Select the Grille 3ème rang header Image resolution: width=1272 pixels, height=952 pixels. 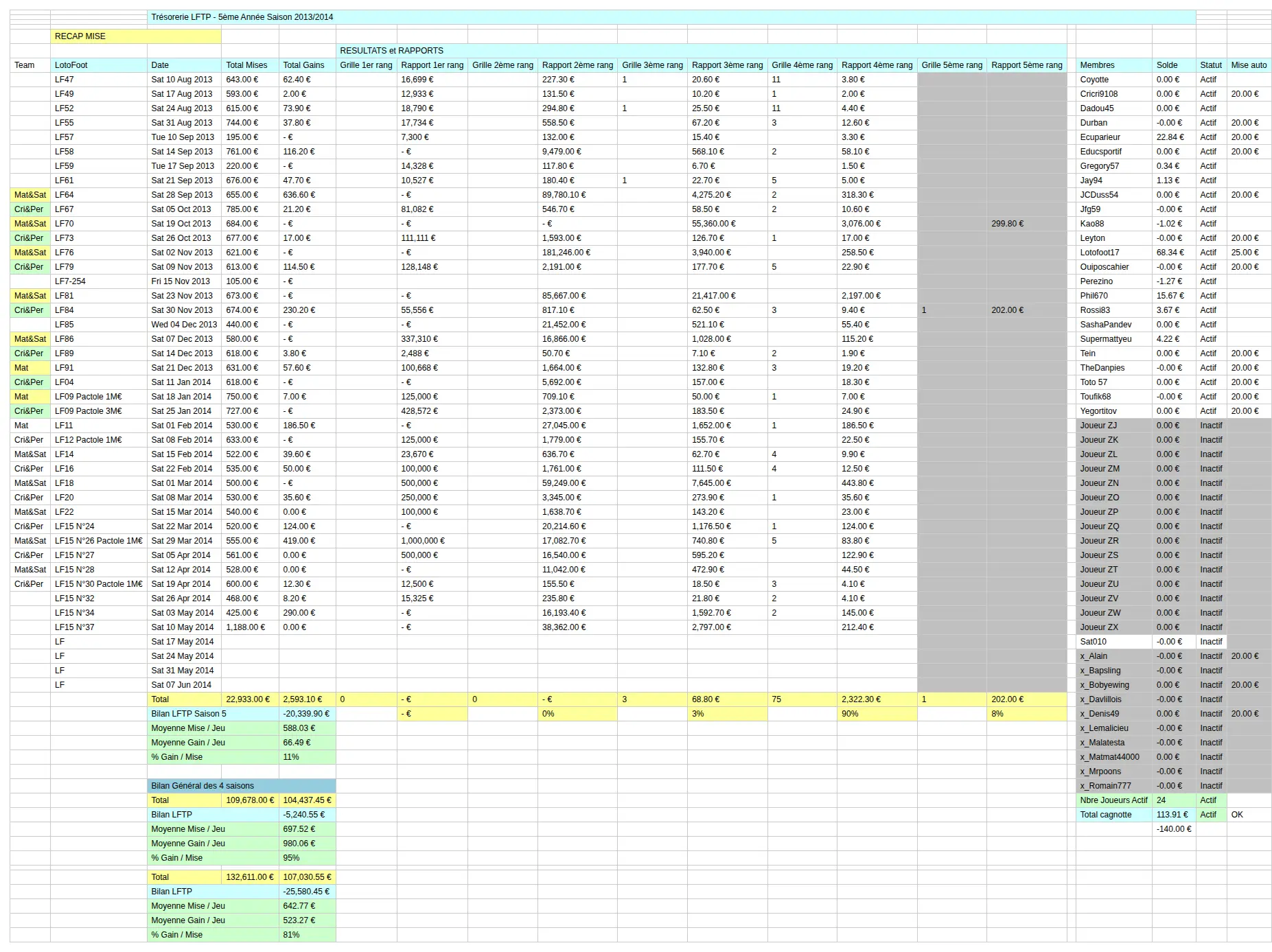click(652, 65)
